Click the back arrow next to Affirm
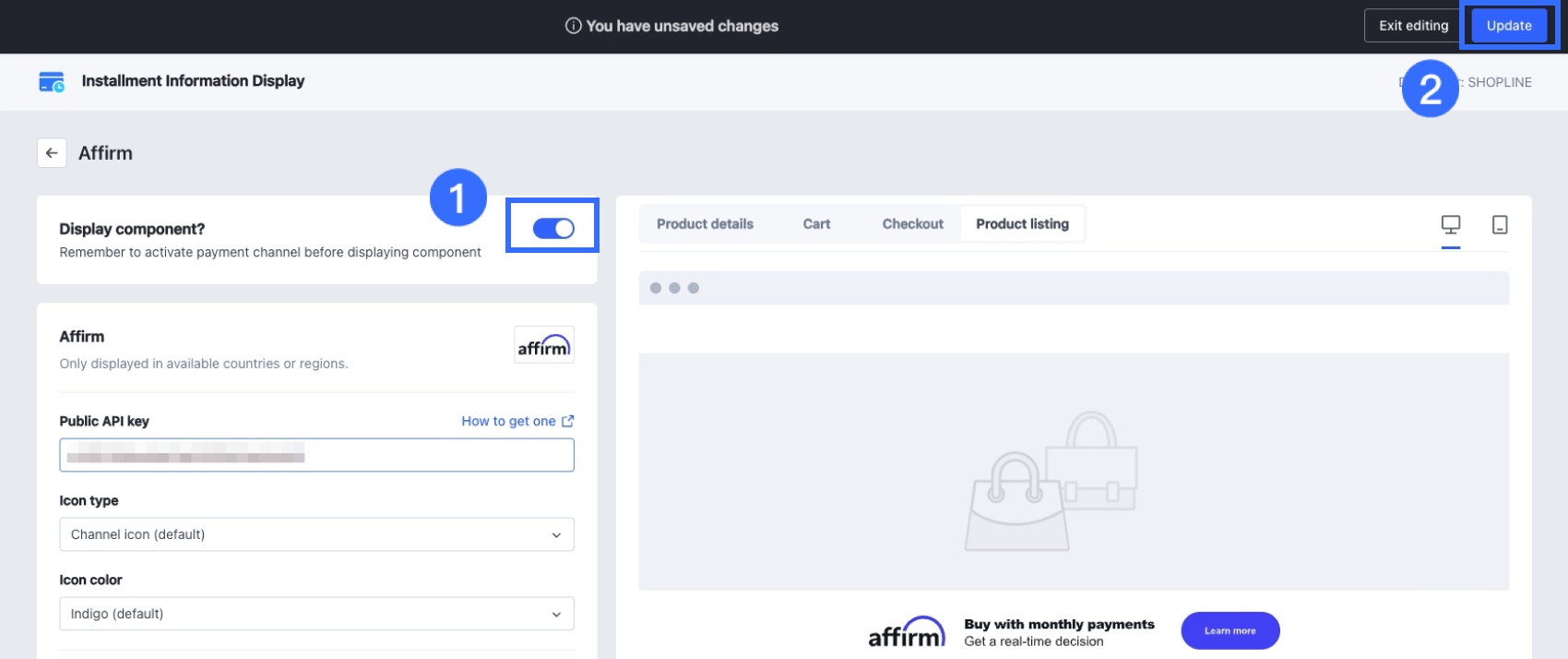This screenshot has width=1568, height=659. click(x=52, y=153)
